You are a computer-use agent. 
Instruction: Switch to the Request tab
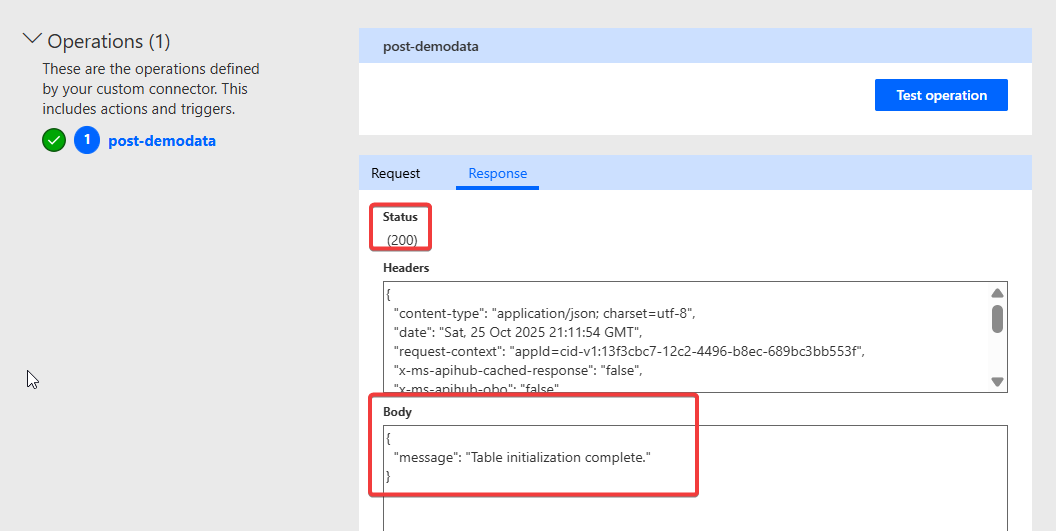click(396, 173)
